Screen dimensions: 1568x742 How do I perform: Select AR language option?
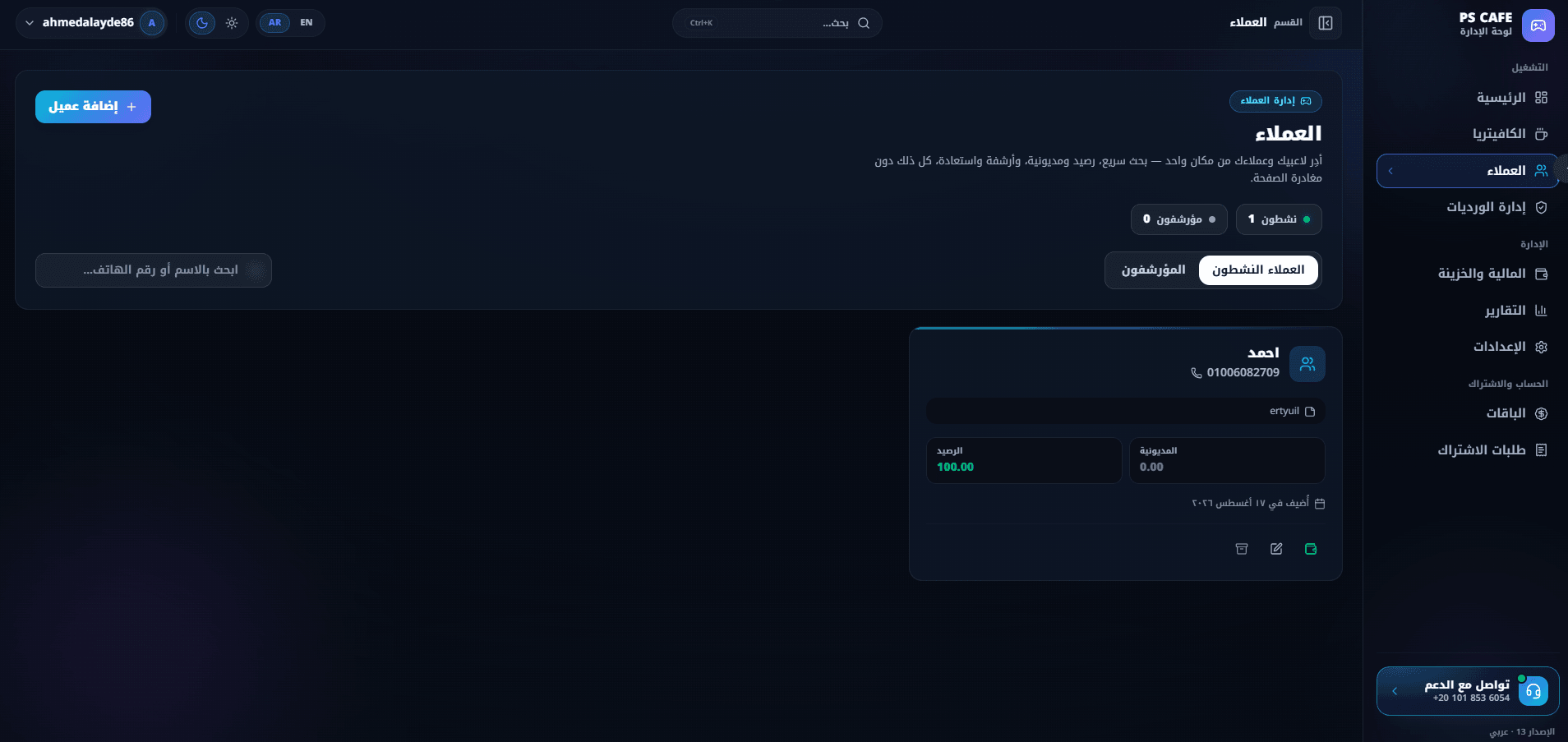(x=274, y=23)
